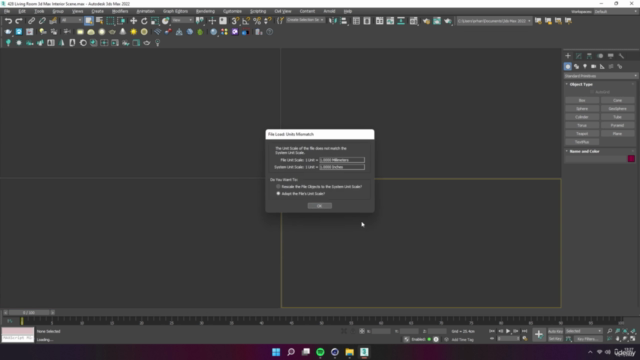This screenshot has width=640, height=360.
Task: Open the Standard Primitives dropdown
Action: click(x=600, y=76)
